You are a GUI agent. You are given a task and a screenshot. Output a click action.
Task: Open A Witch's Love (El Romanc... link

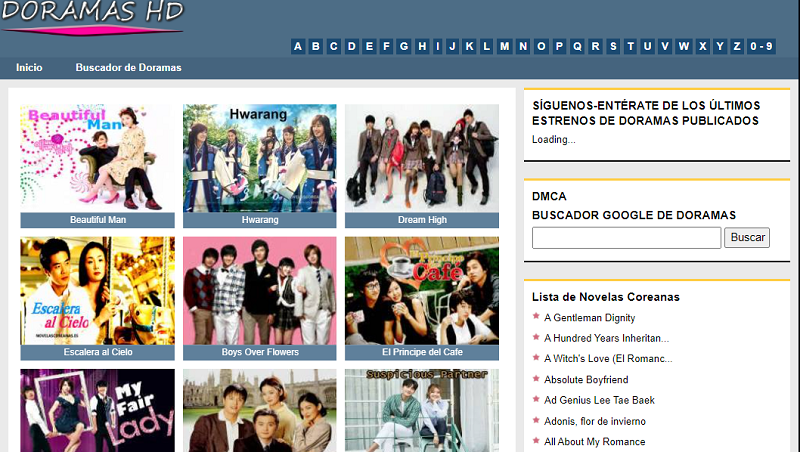(608, 359)
